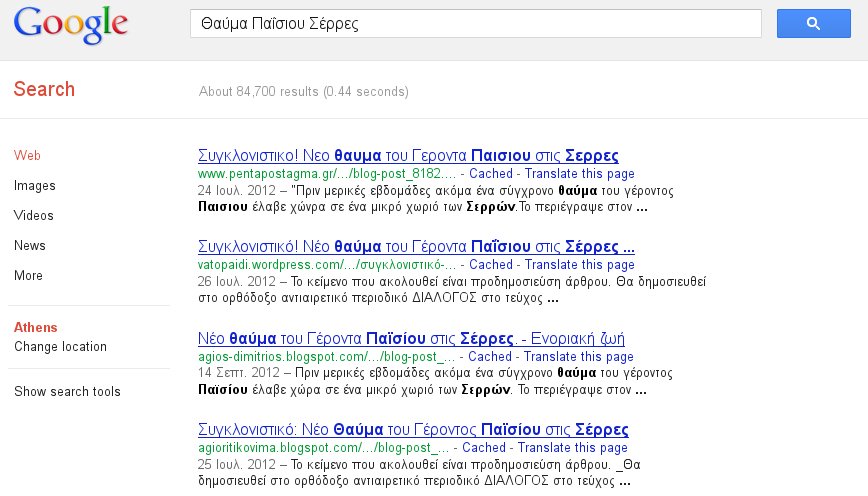Select the Web search category
Screen dimensions: 868x496
27,156
